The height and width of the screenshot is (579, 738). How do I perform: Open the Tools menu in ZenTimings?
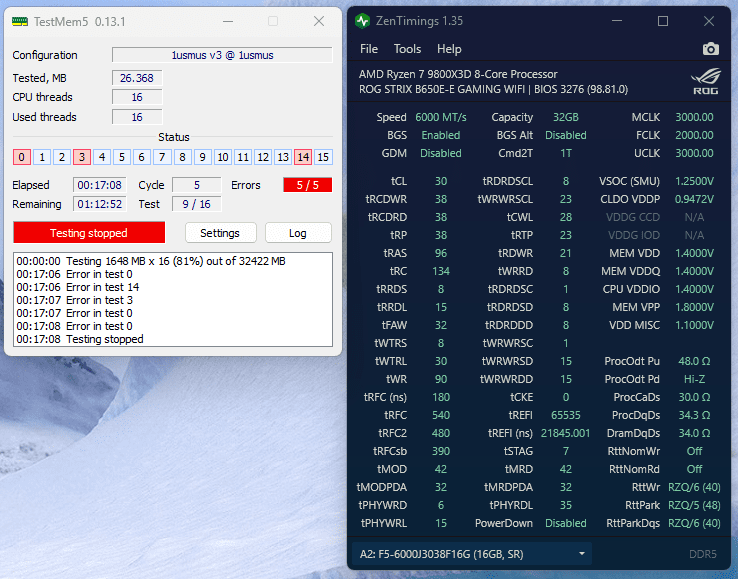(x=407, y=49)
